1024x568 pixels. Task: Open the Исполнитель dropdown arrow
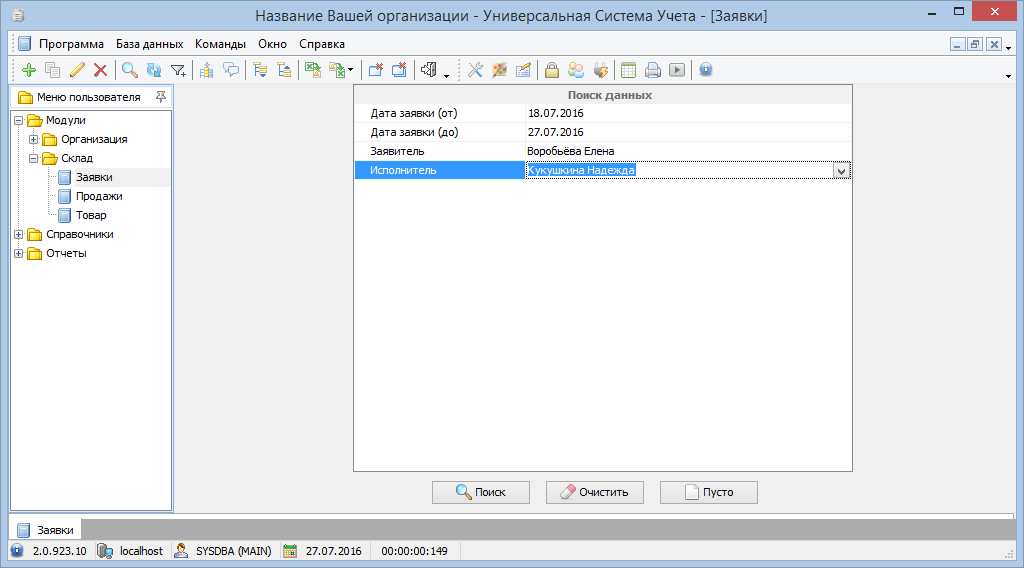[x=841, y=171]
